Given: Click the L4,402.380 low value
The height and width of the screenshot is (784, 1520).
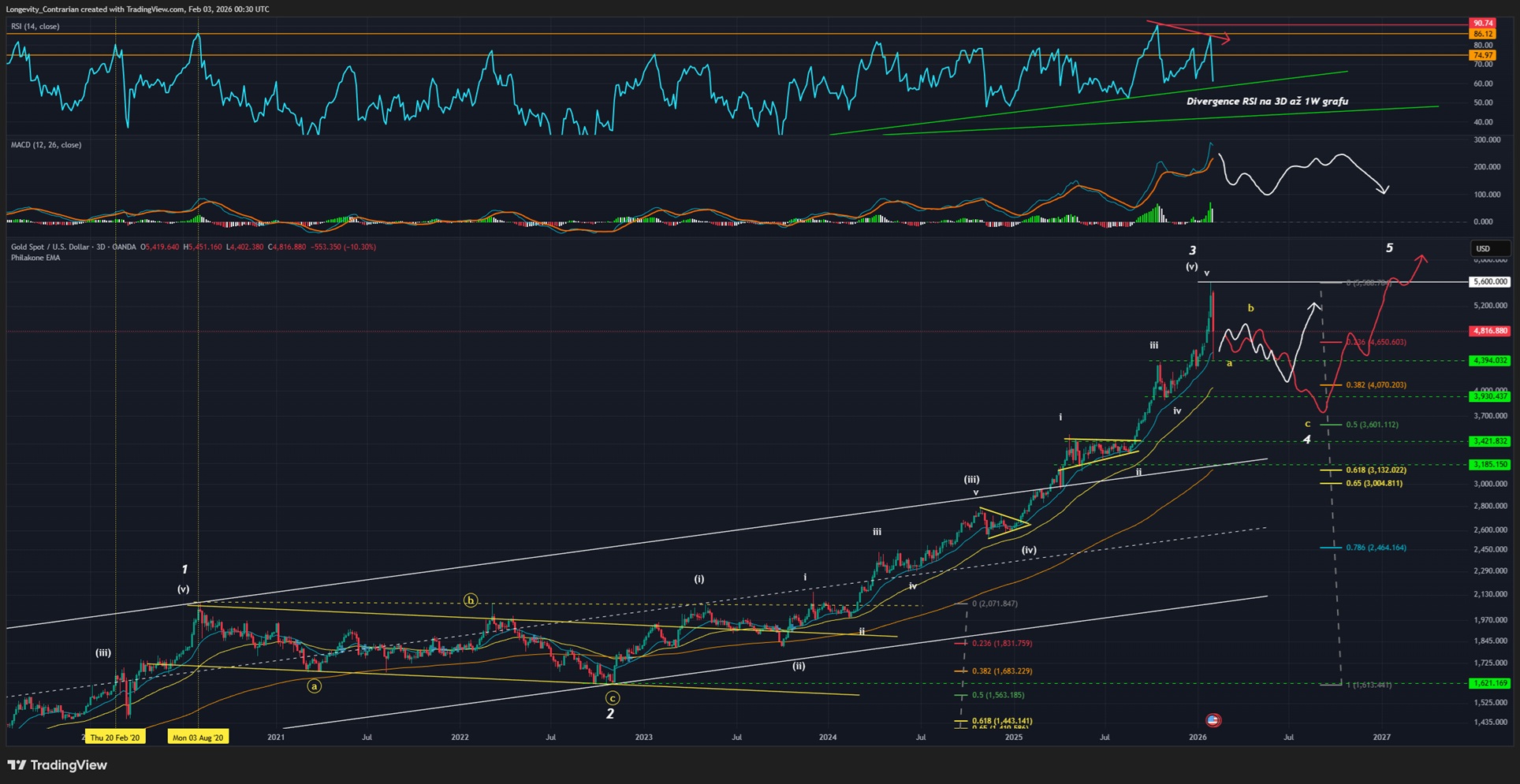Looking at the screenshot, I should pyautogui.click(x=244, y=247).
